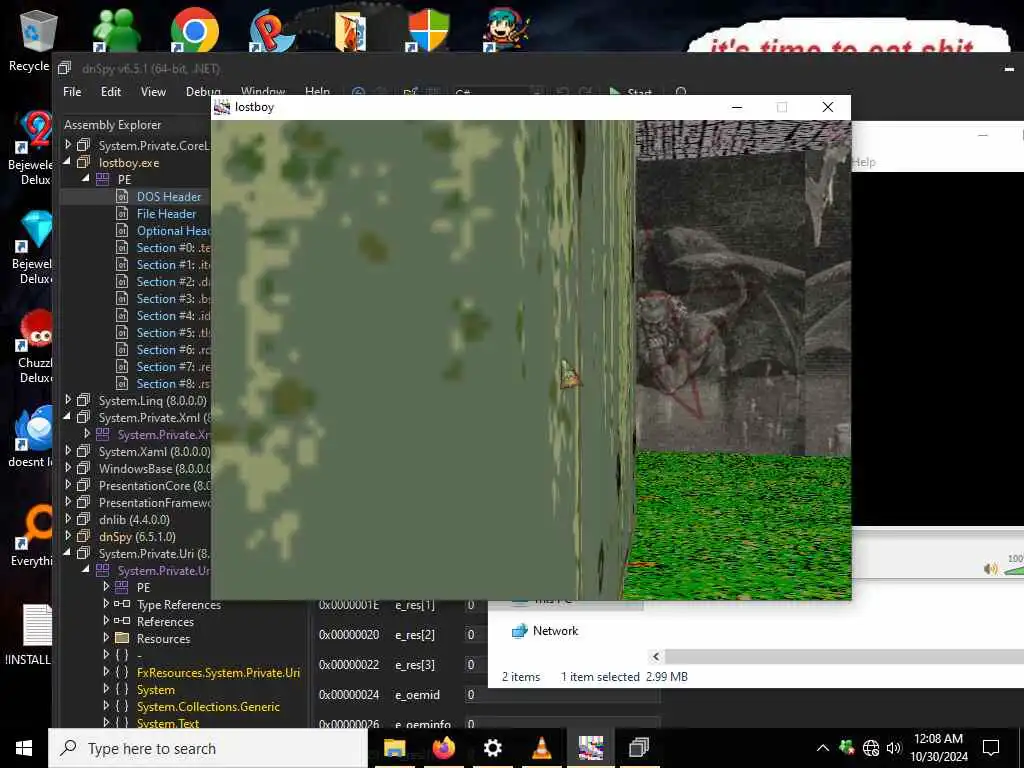Collapse the PE node under lostboy.exe
The image size is (1024, 768).
86,179
